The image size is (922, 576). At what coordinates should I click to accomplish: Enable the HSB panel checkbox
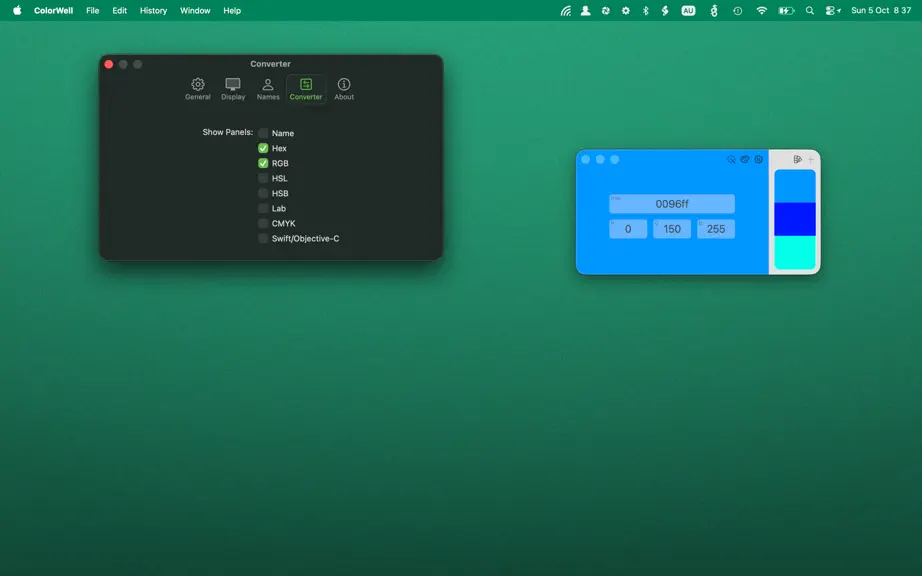[x=263, y=193]
